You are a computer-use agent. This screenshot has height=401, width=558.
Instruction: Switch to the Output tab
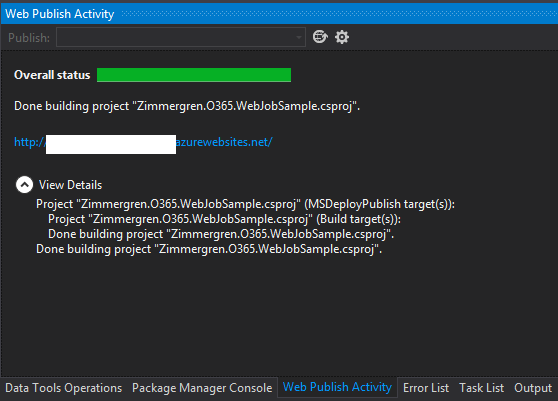tap(533, 388)
